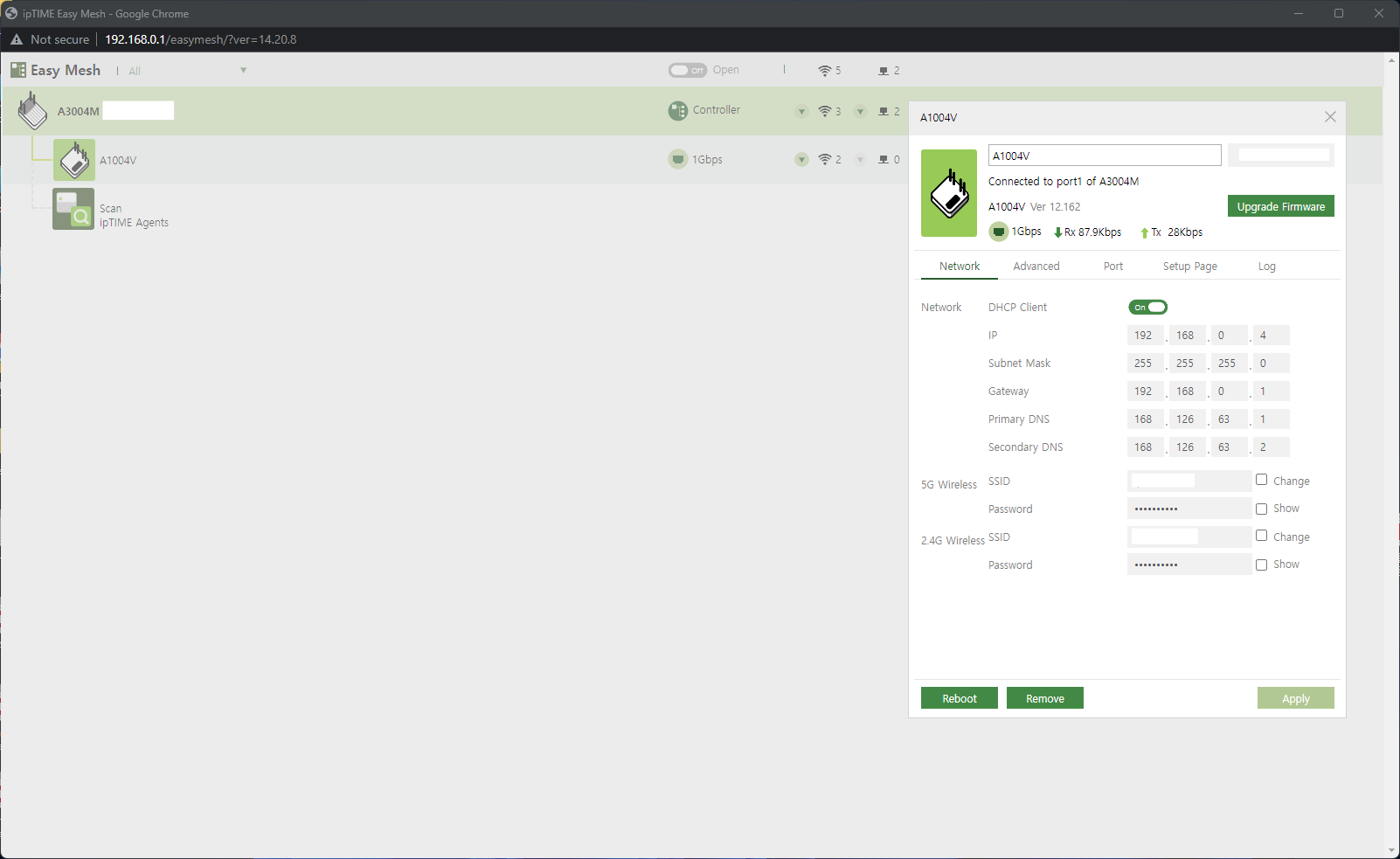Open the Port tab

[x=1113, y=267]
